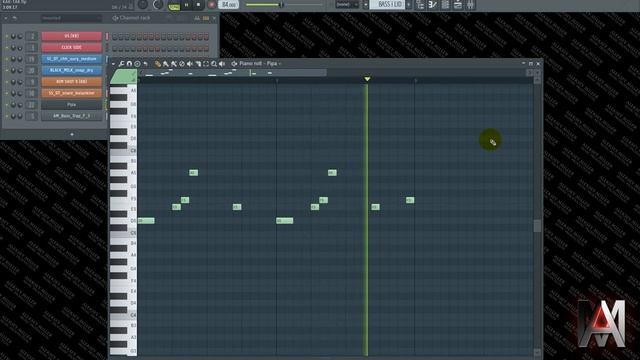Select the Pipa channel button
Viewport: 640px width, 360px height.
71,105
